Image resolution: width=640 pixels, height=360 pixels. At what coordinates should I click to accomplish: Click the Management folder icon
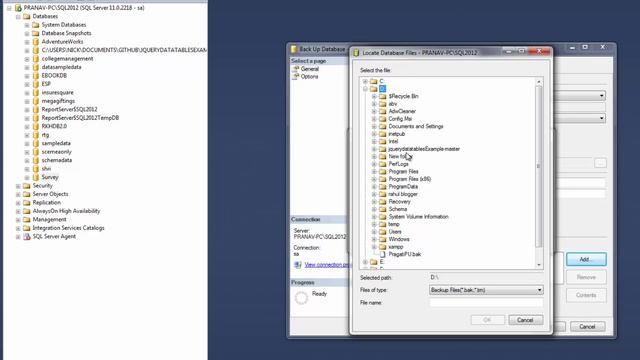pyautogui.click(x=27, y=219)
